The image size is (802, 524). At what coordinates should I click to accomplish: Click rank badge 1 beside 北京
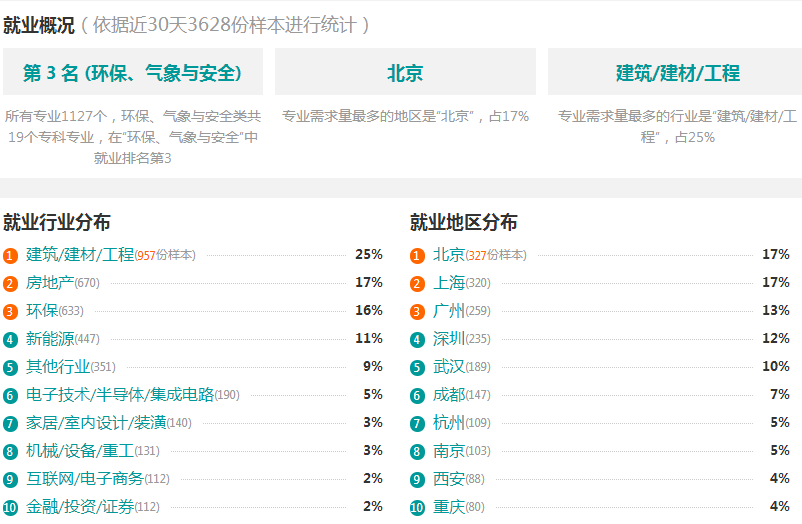click(x=417, y=255)
